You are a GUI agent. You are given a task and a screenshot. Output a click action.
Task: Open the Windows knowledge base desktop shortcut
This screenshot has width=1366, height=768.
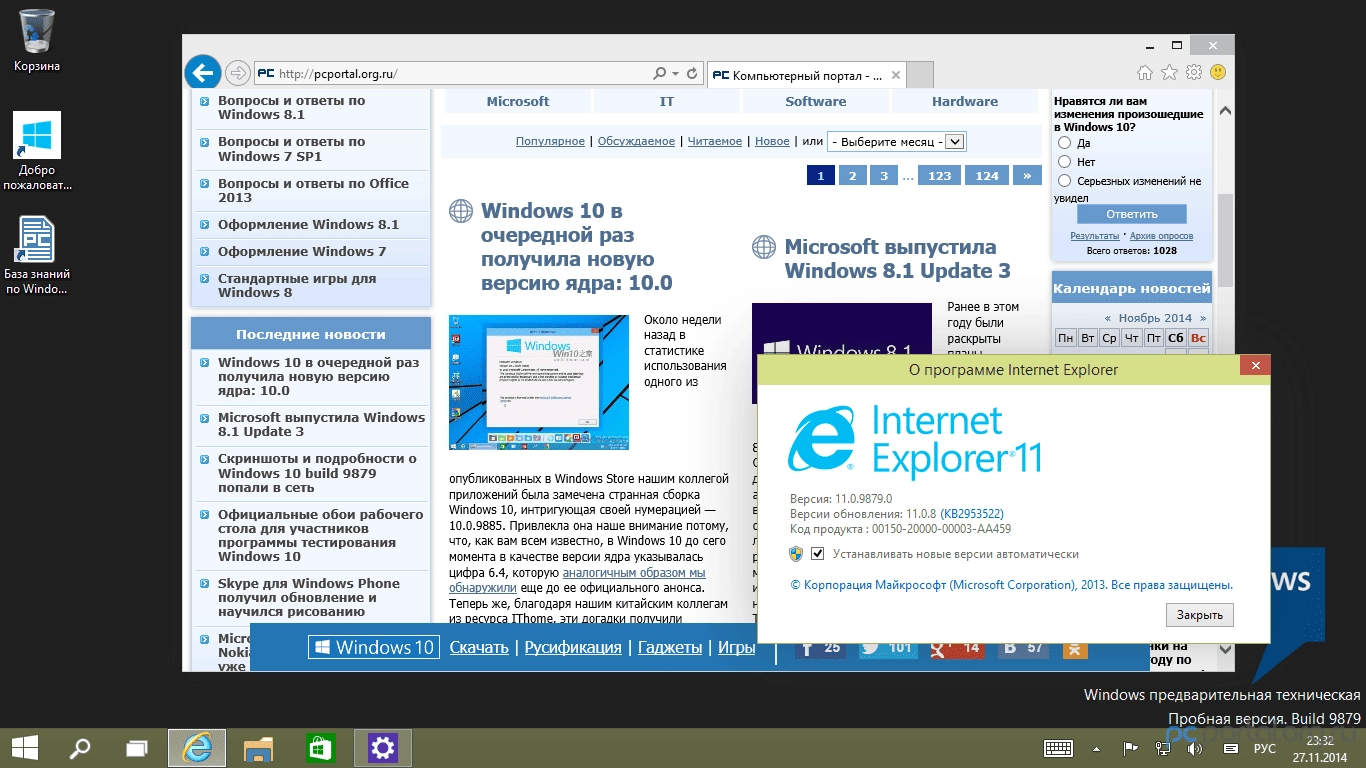point(37,256)
